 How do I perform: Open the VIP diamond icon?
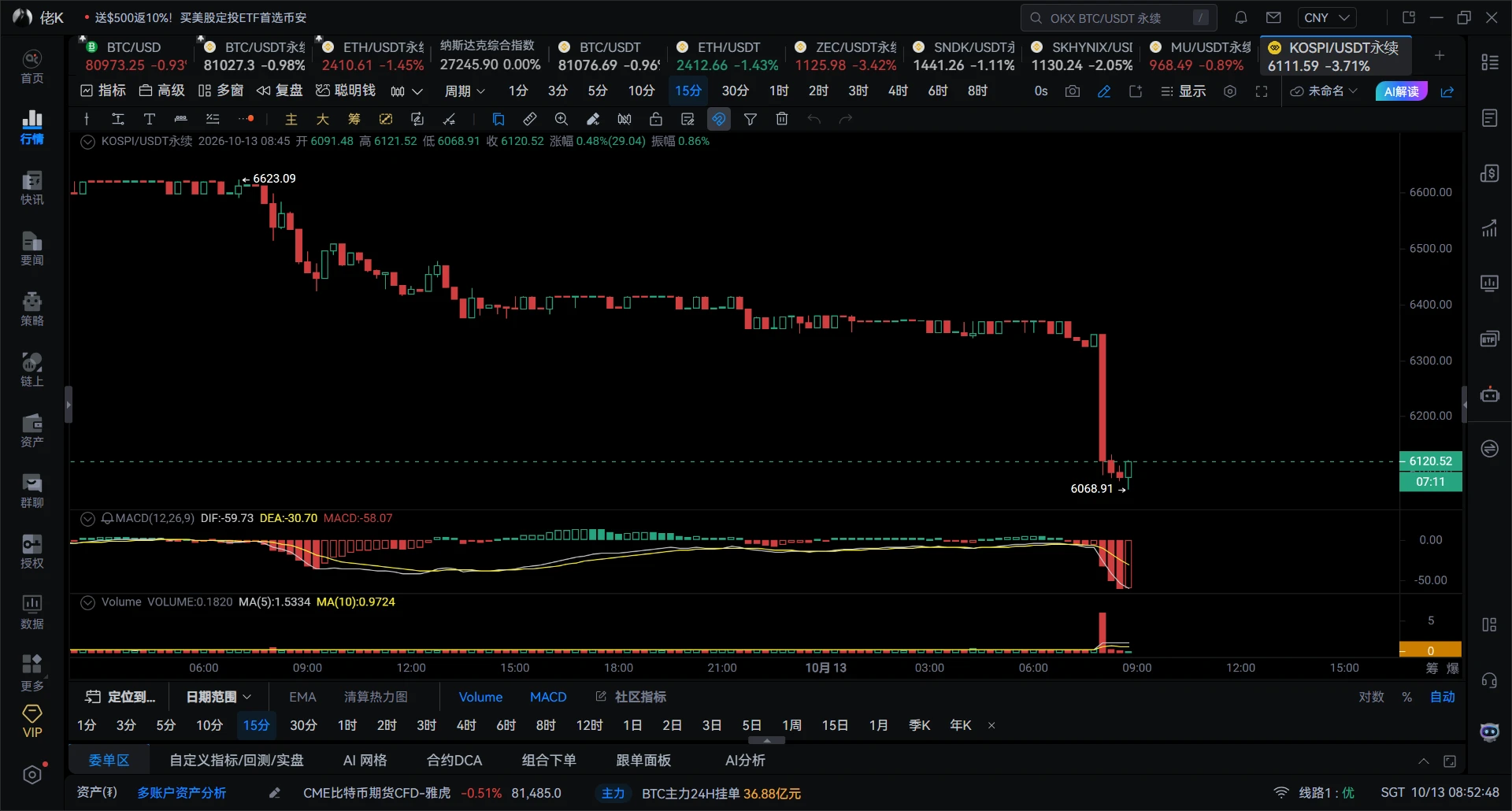tap(32, 721)
